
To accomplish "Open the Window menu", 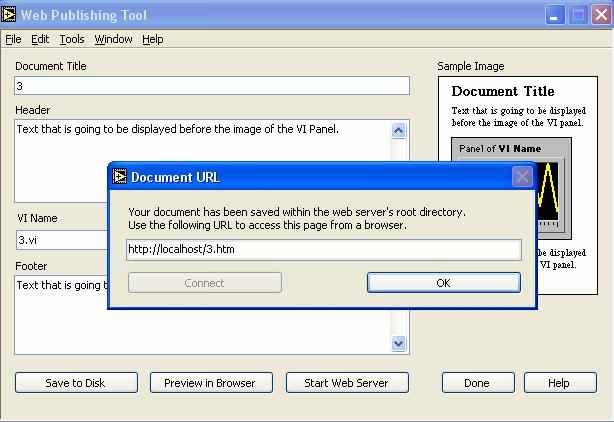I will pos(113,39).
